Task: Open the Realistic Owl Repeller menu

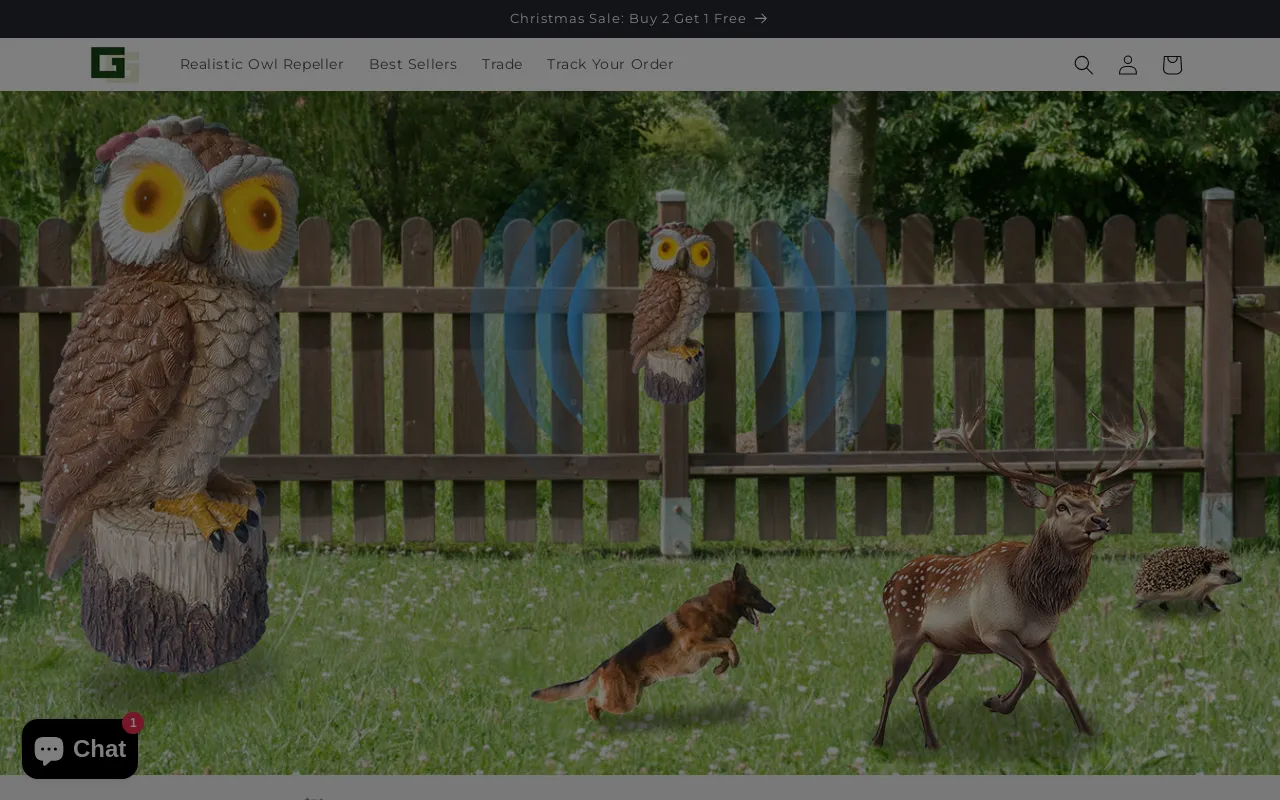Action: coord(261,64)
